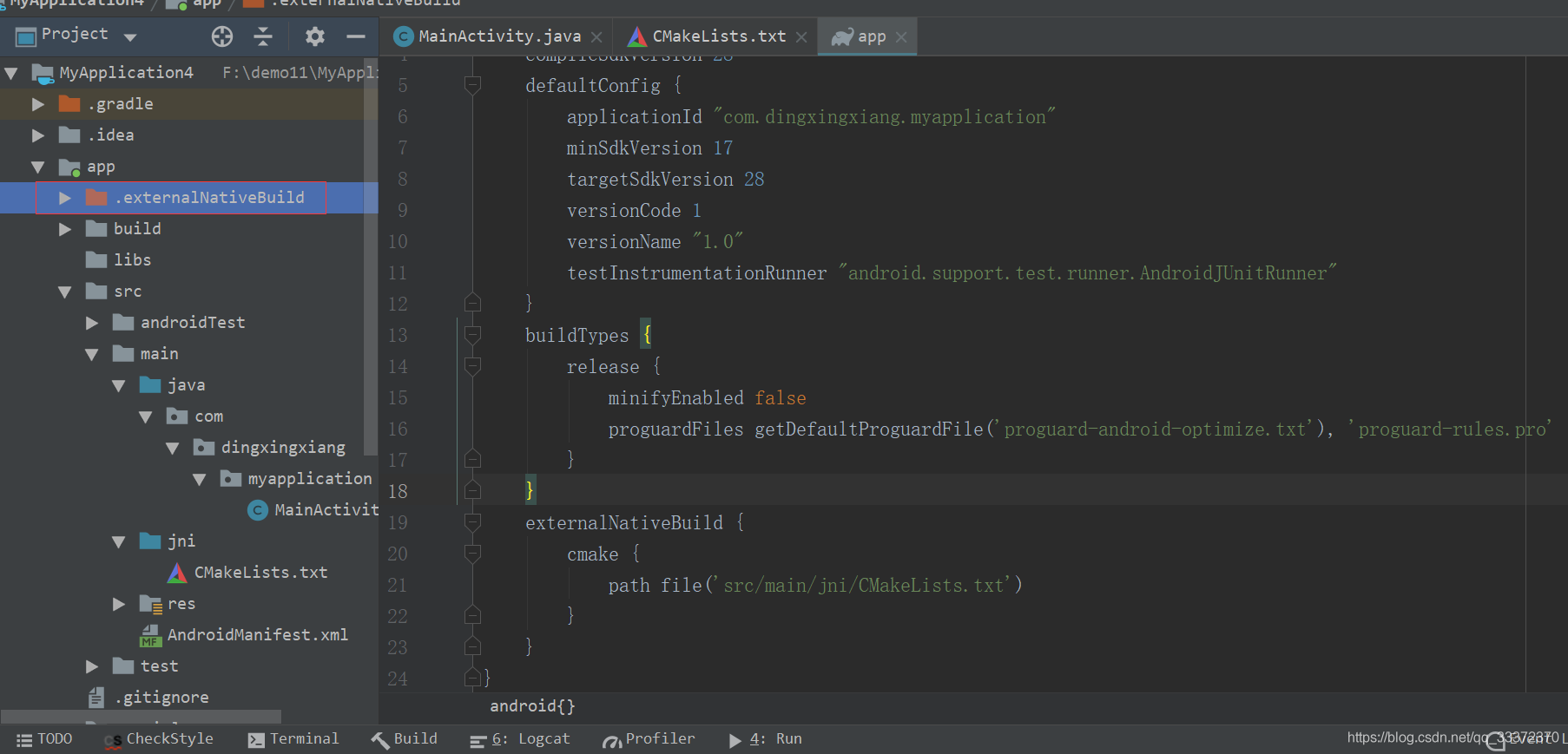
Task: Click AndroidManifest.xml file icon
Action: [150, 636]
